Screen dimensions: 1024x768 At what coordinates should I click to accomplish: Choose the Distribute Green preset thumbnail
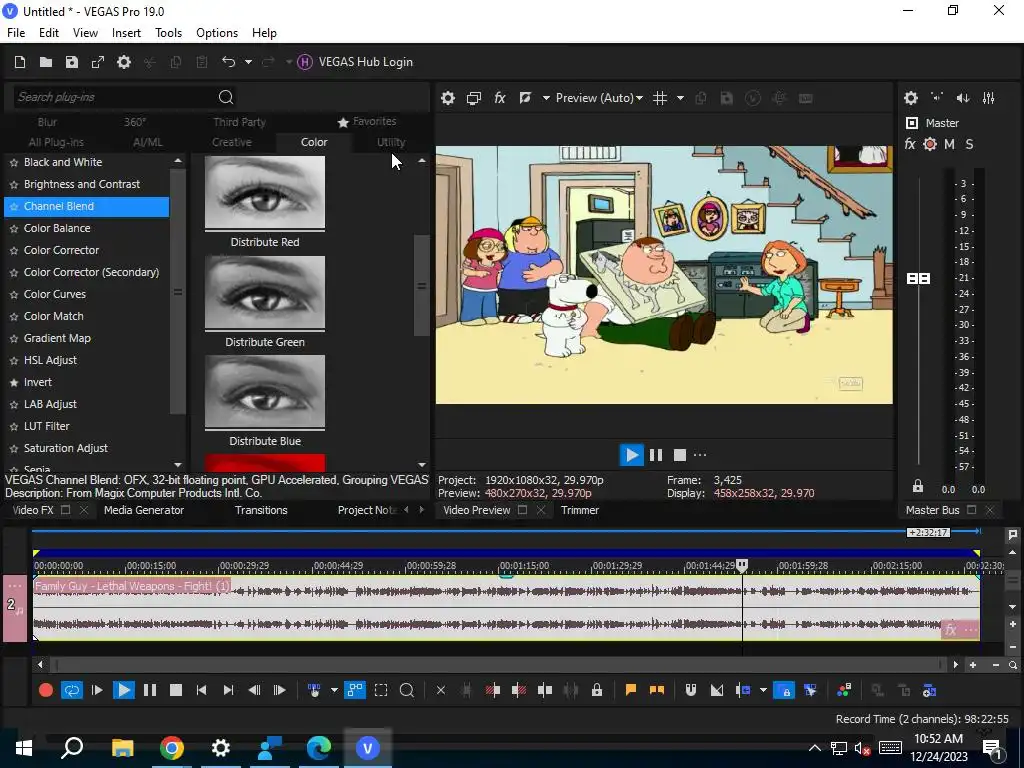pos(264,292)
